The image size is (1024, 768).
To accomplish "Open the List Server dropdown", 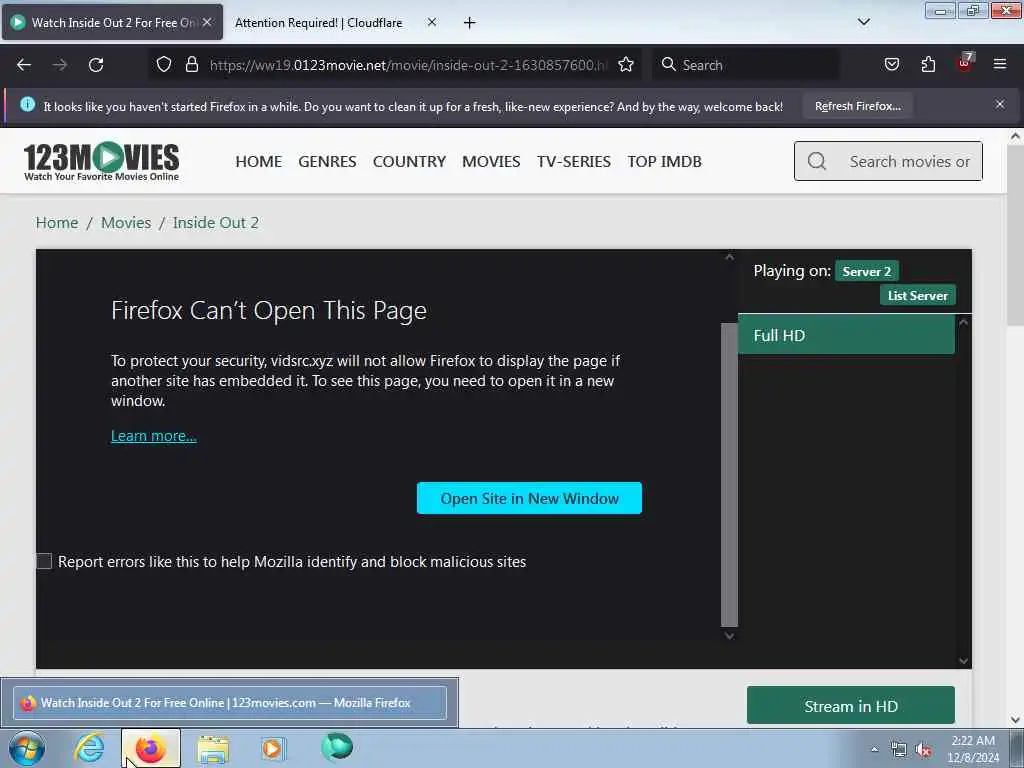I will (x=918, y=295).
